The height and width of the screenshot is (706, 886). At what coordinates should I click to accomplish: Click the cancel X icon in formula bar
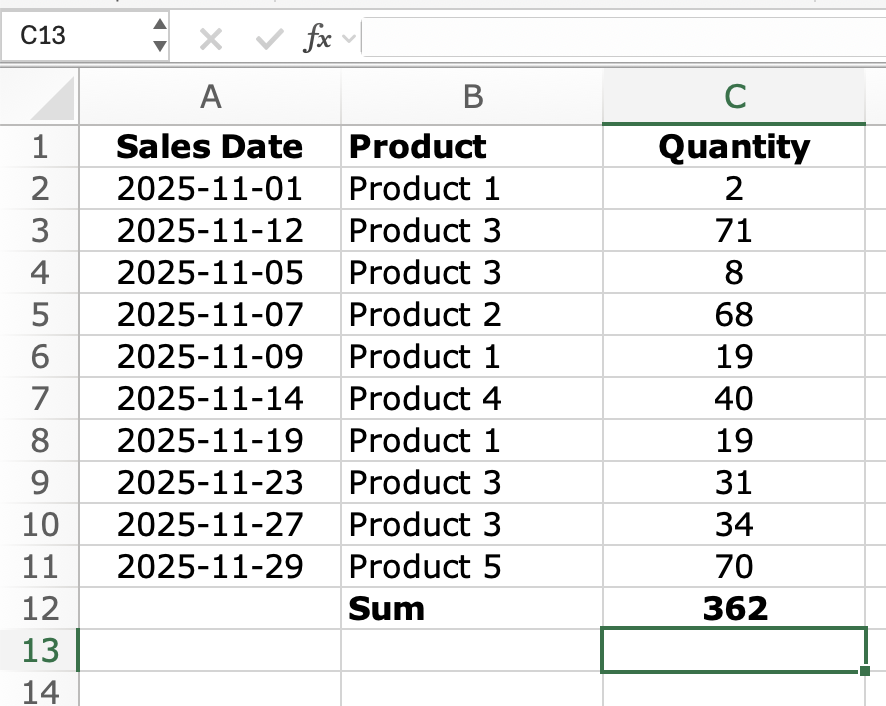pyautogui.click(x=210, y=39)
